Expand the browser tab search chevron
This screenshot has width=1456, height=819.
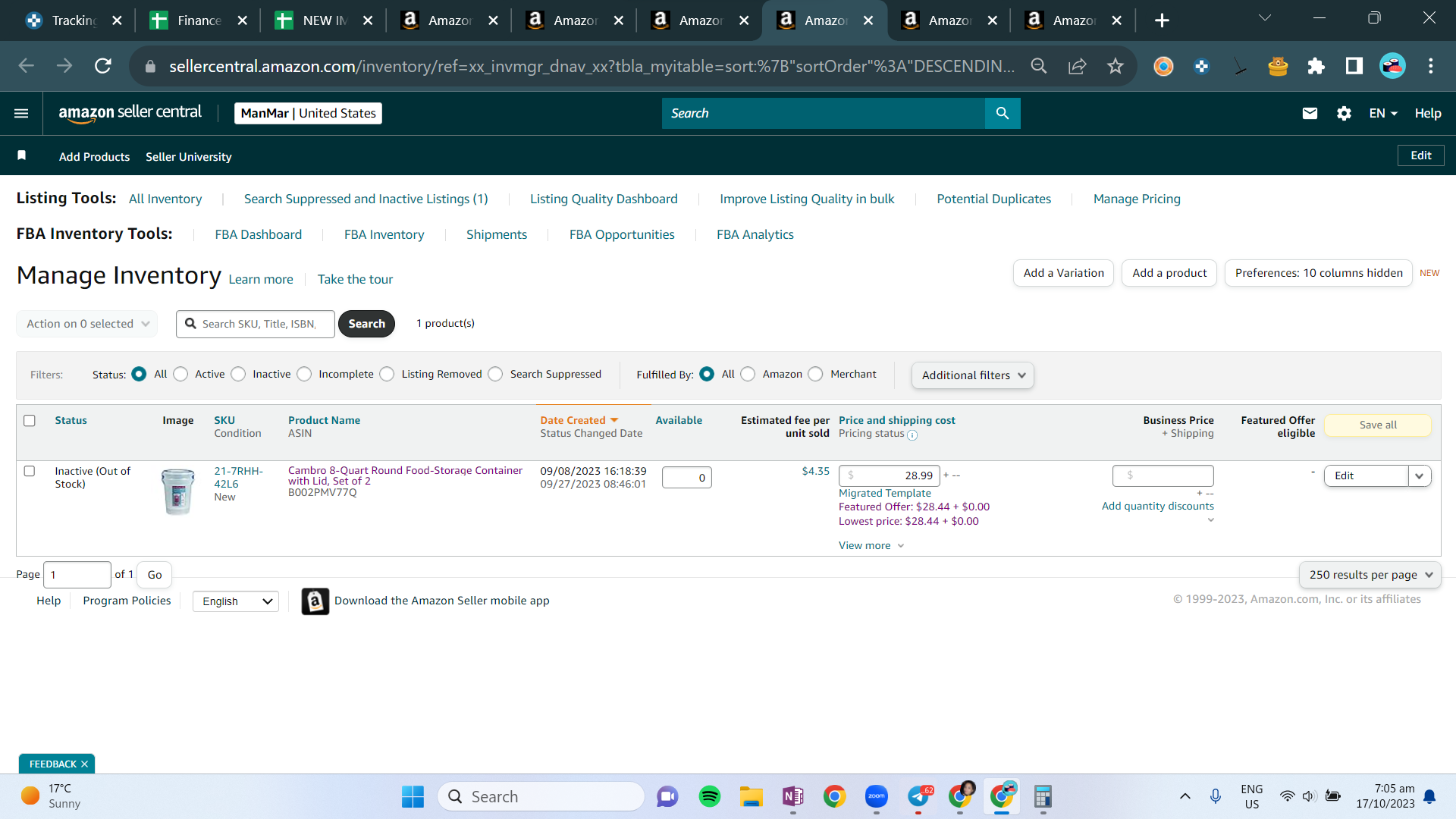pyautogui.click(x=1265, y=18)
